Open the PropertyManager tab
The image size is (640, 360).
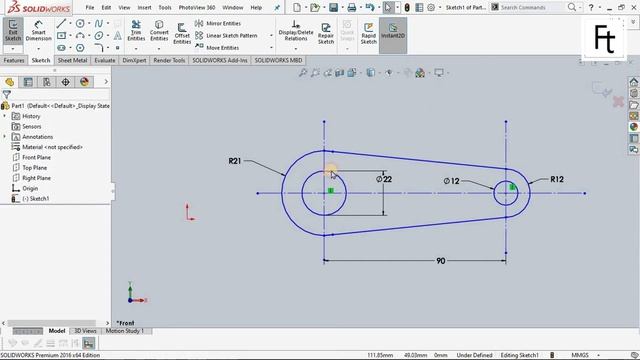tap(28, 82)
